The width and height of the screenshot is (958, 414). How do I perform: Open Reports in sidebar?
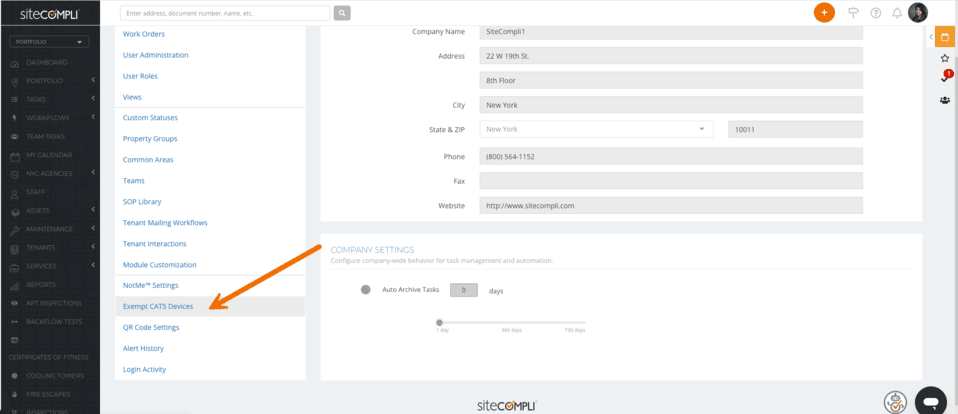click(x=41, y=285)
